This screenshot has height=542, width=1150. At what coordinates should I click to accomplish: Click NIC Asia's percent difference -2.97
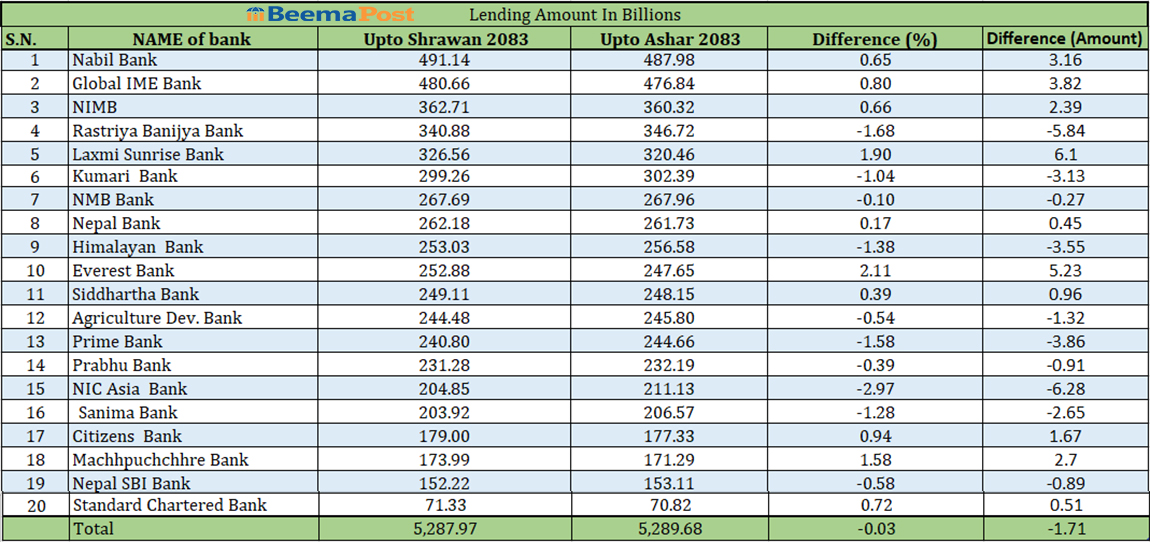tap(876, 389)
